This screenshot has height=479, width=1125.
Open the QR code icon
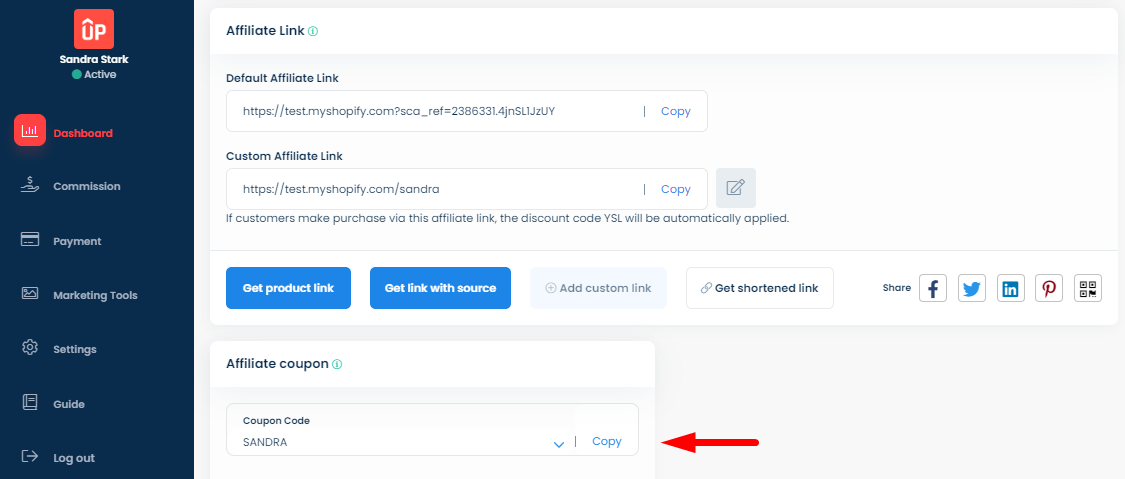point(1088,289)
